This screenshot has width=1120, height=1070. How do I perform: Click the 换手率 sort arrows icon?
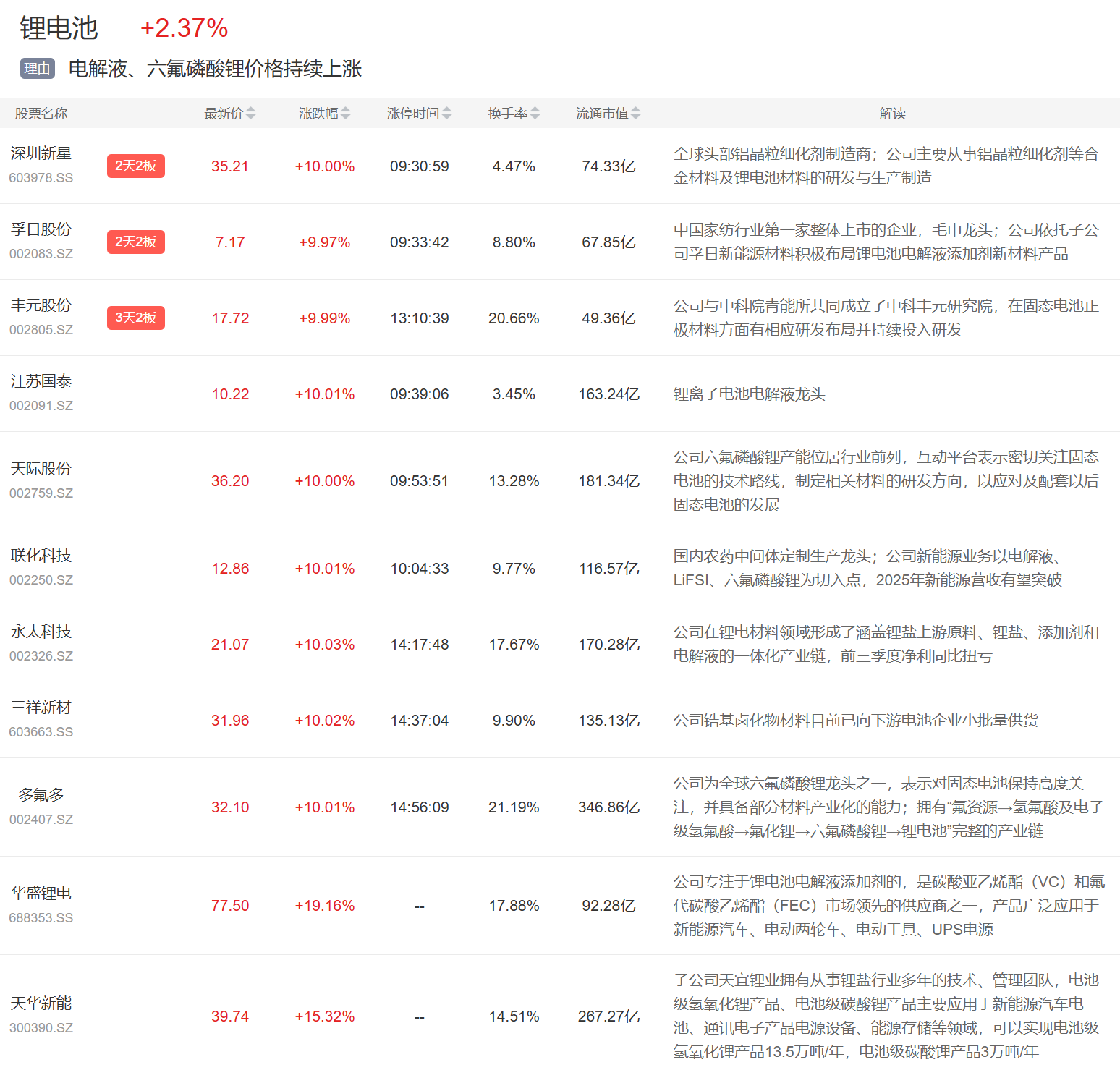coord(535,114)
